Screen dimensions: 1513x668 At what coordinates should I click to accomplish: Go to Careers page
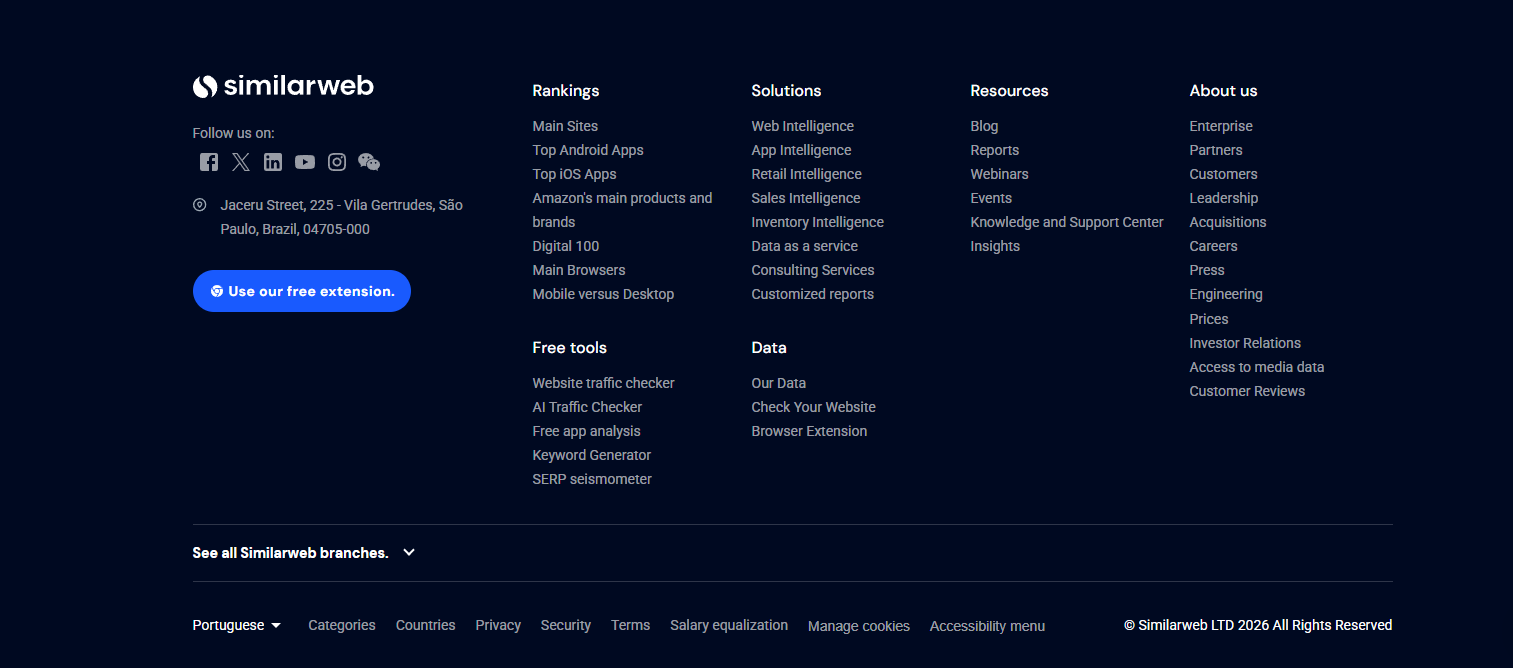tap(1214, 246)
